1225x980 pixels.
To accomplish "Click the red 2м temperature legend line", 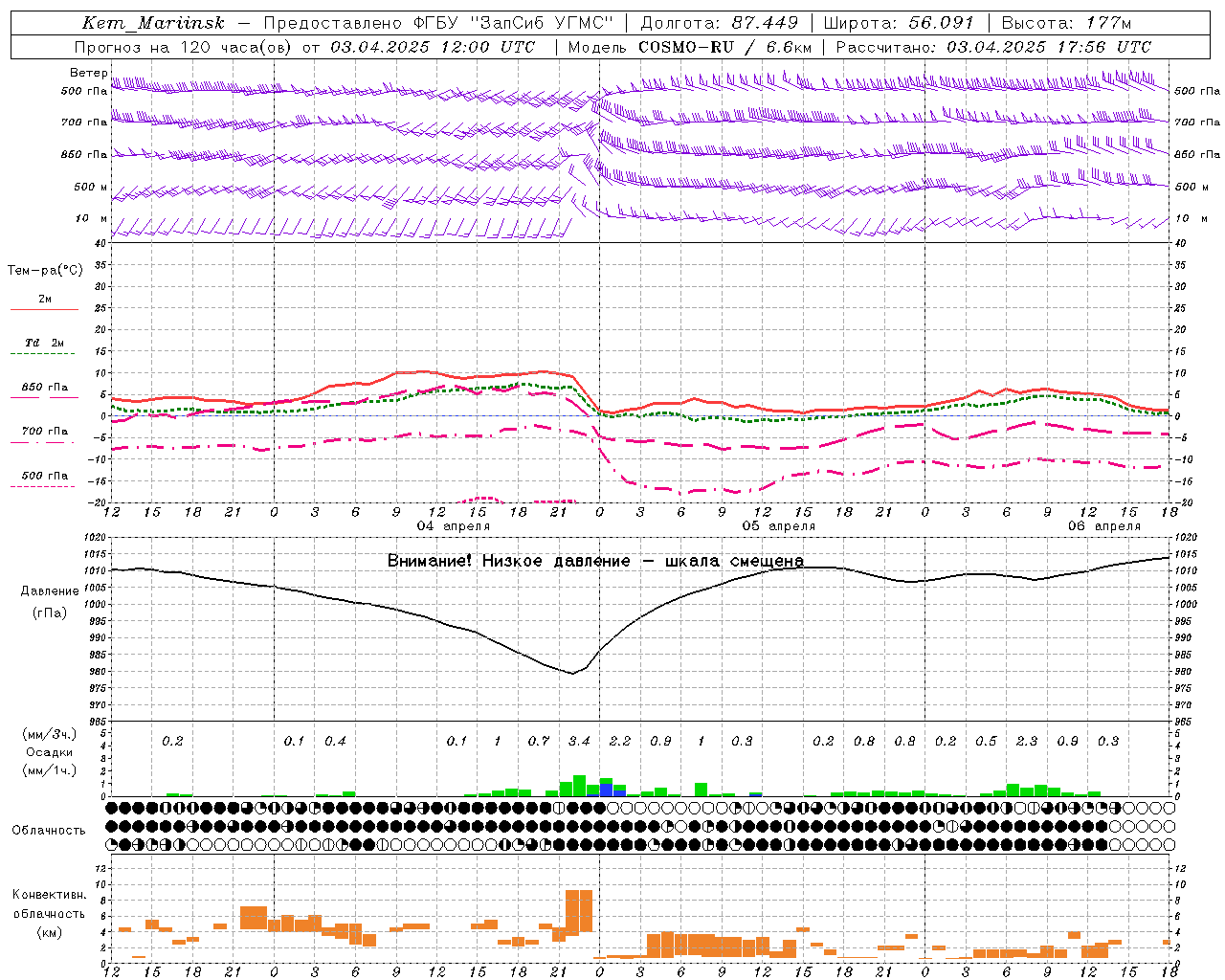I will [x=45, y=308].
